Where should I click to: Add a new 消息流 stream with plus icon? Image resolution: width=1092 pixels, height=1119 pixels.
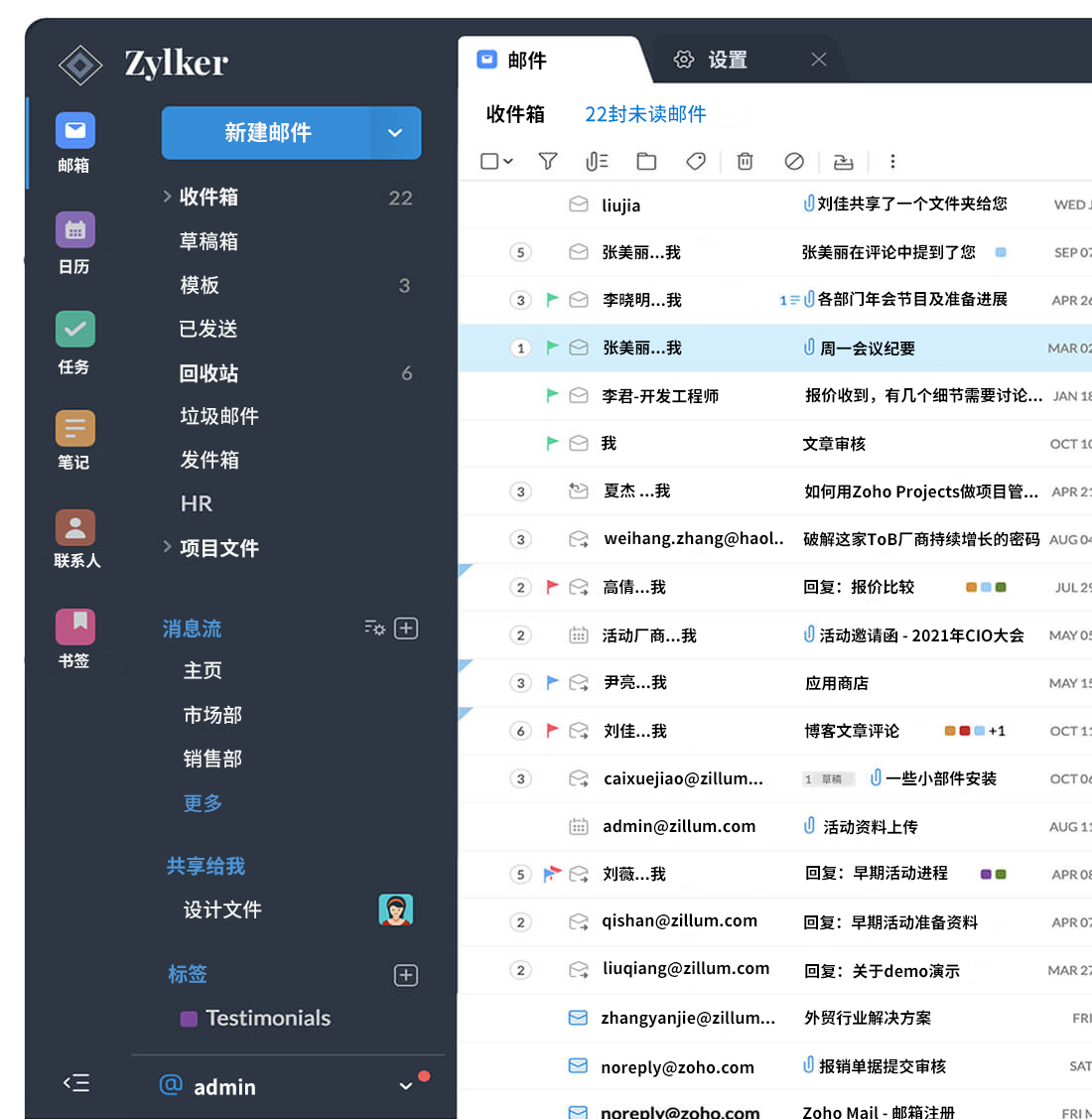point(406,628)
